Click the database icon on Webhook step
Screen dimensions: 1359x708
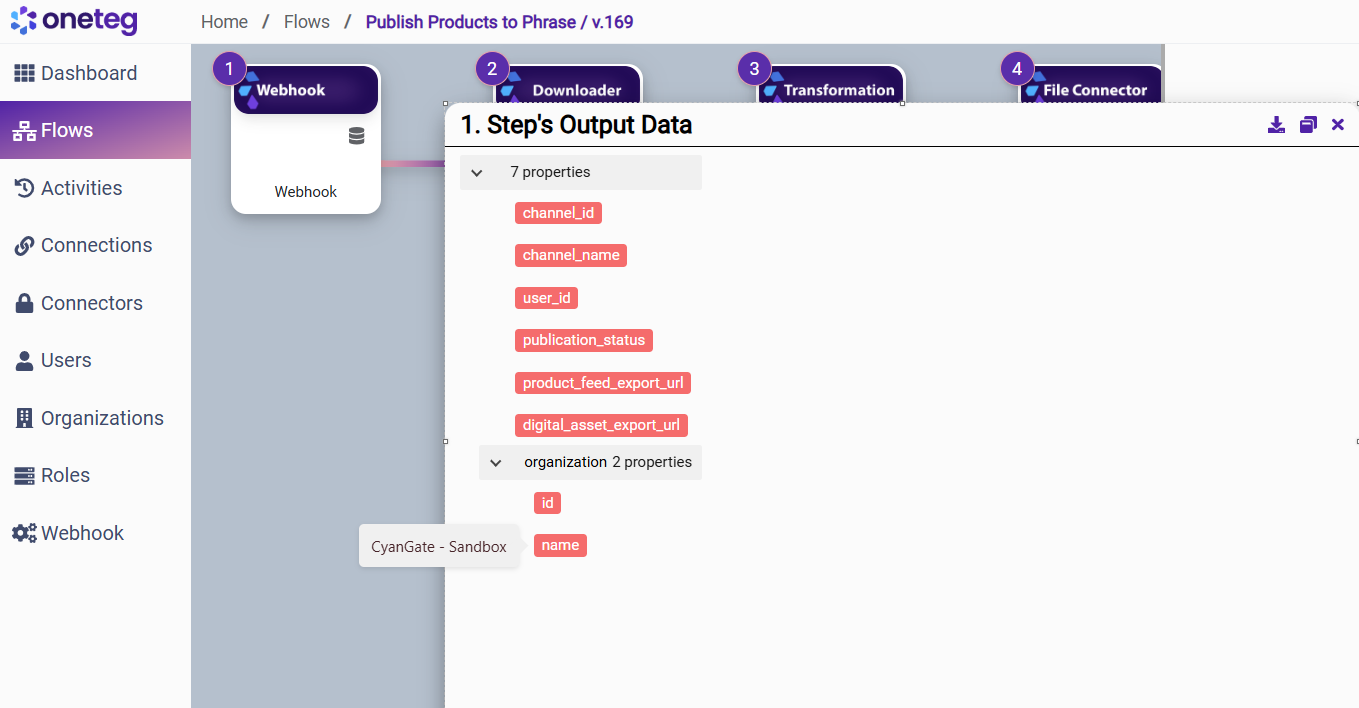pos(356,136)
